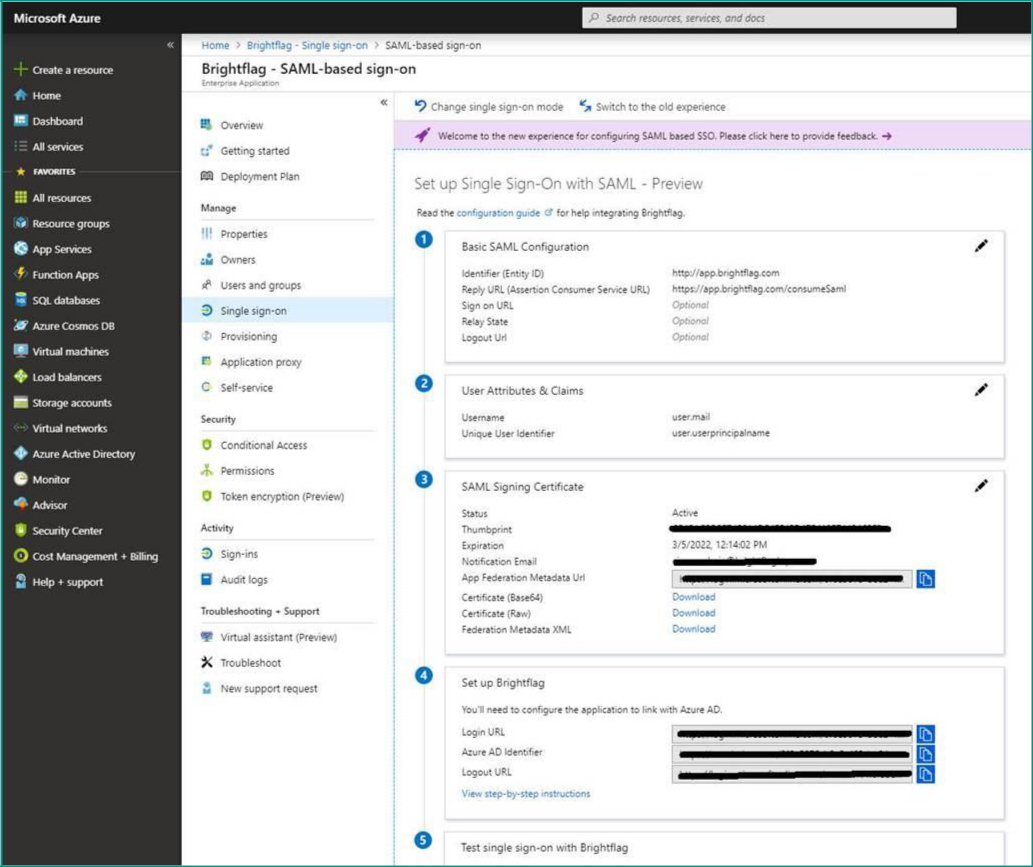
Task: Open Application proxy item
Action: pyautogui.click(x=261, y=362)
